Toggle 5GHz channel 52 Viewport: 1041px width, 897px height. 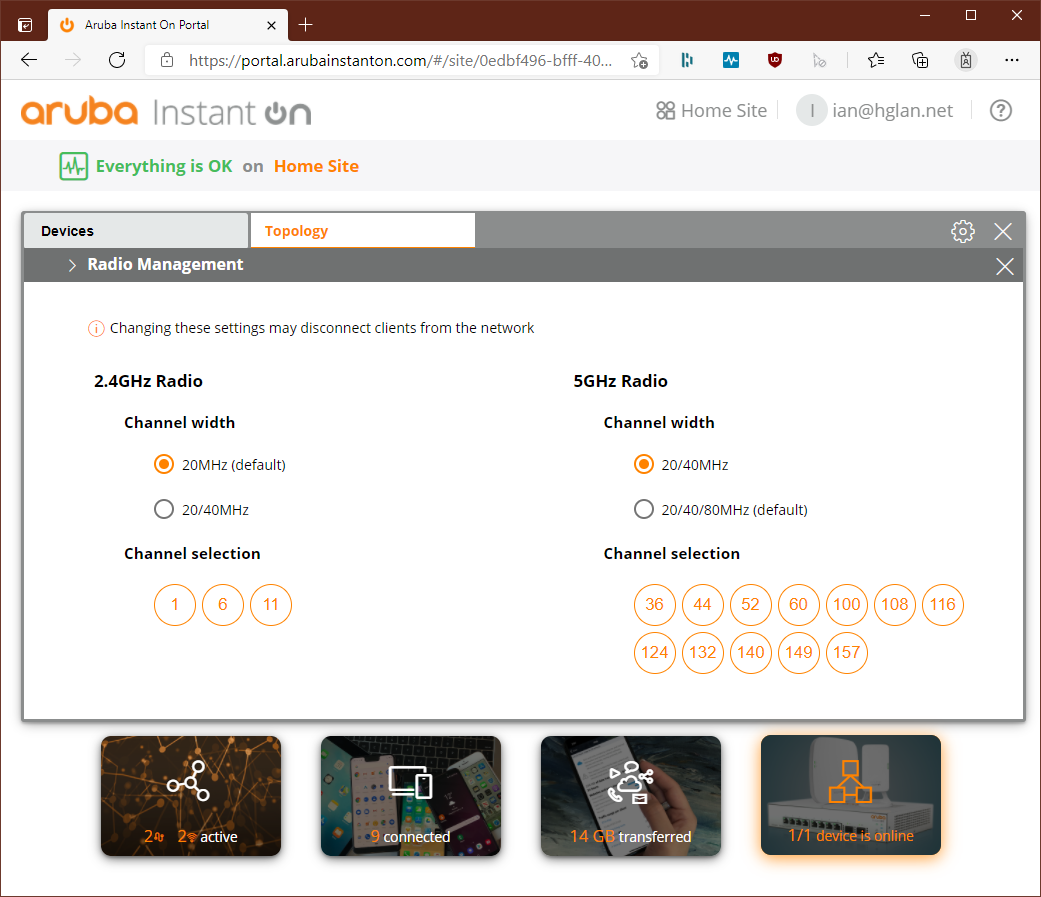[750, 604]
